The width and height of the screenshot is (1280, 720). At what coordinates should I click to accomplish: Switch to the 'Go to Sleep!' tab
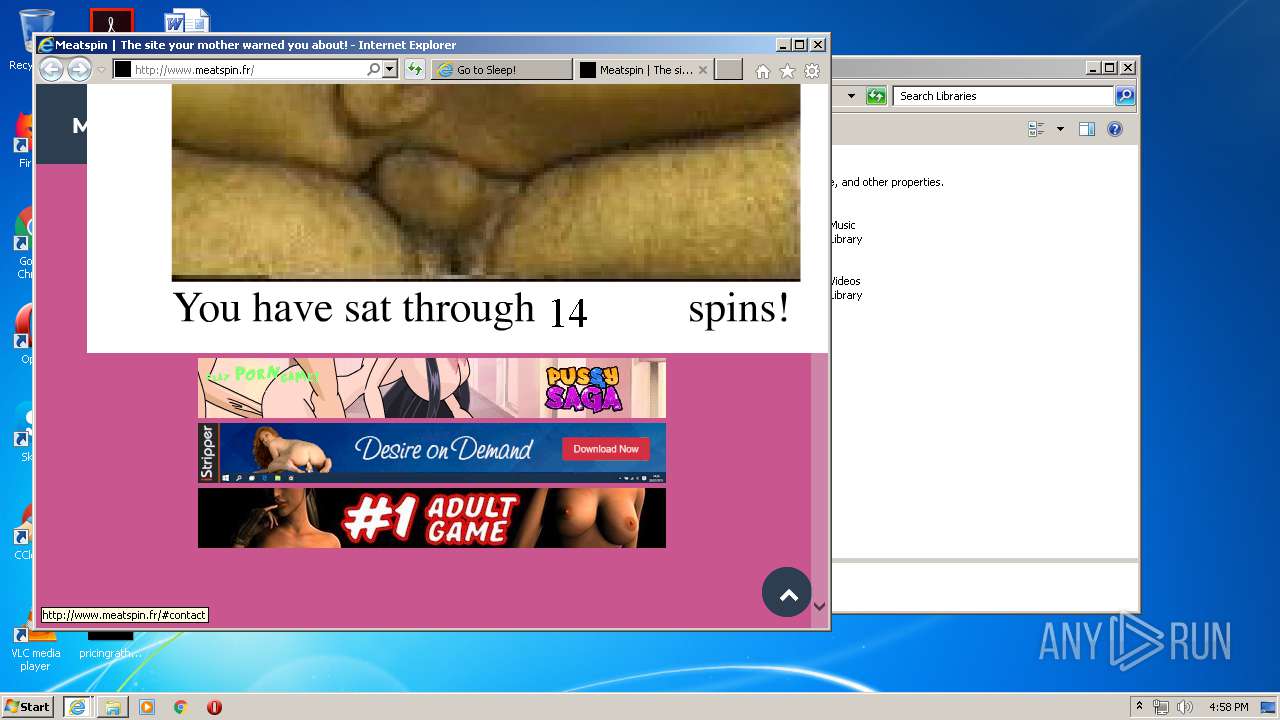502,70
